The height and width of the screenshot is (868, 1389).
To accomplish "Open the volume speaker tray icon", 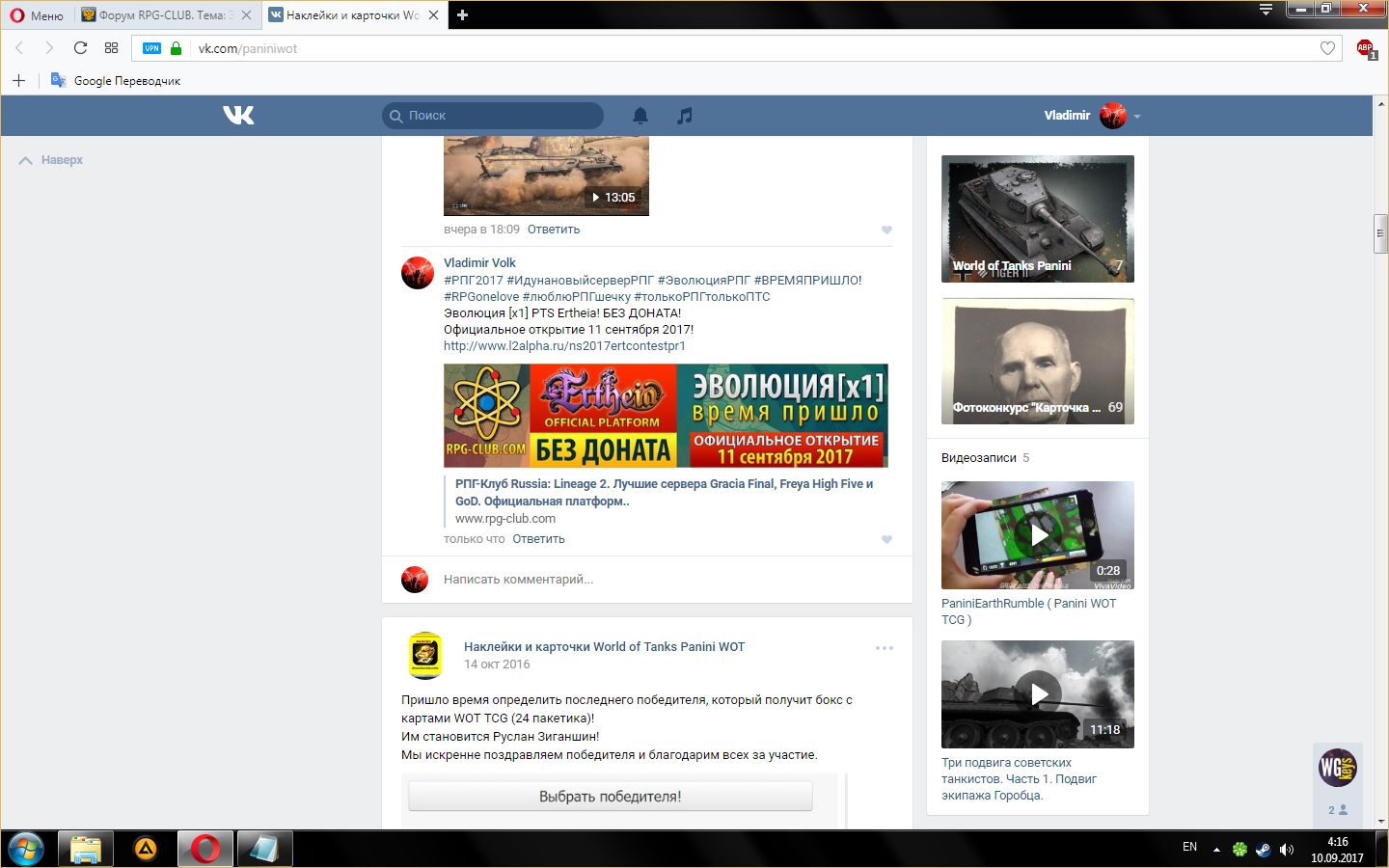I will click(x=1286, y=850).
